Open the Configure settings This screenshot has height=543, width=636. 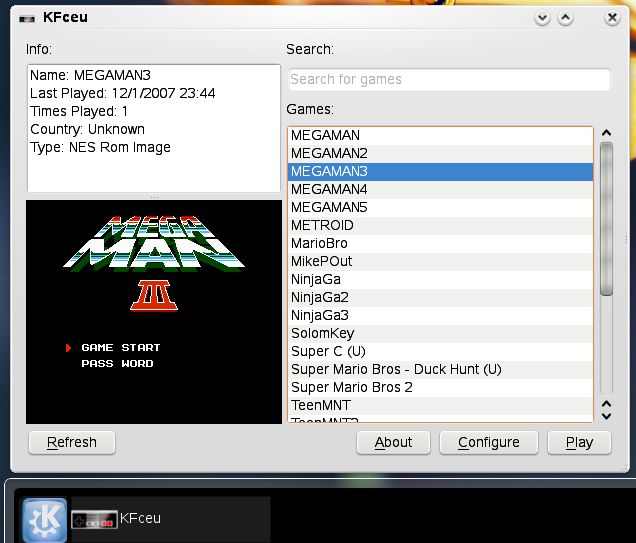[489, 442]
